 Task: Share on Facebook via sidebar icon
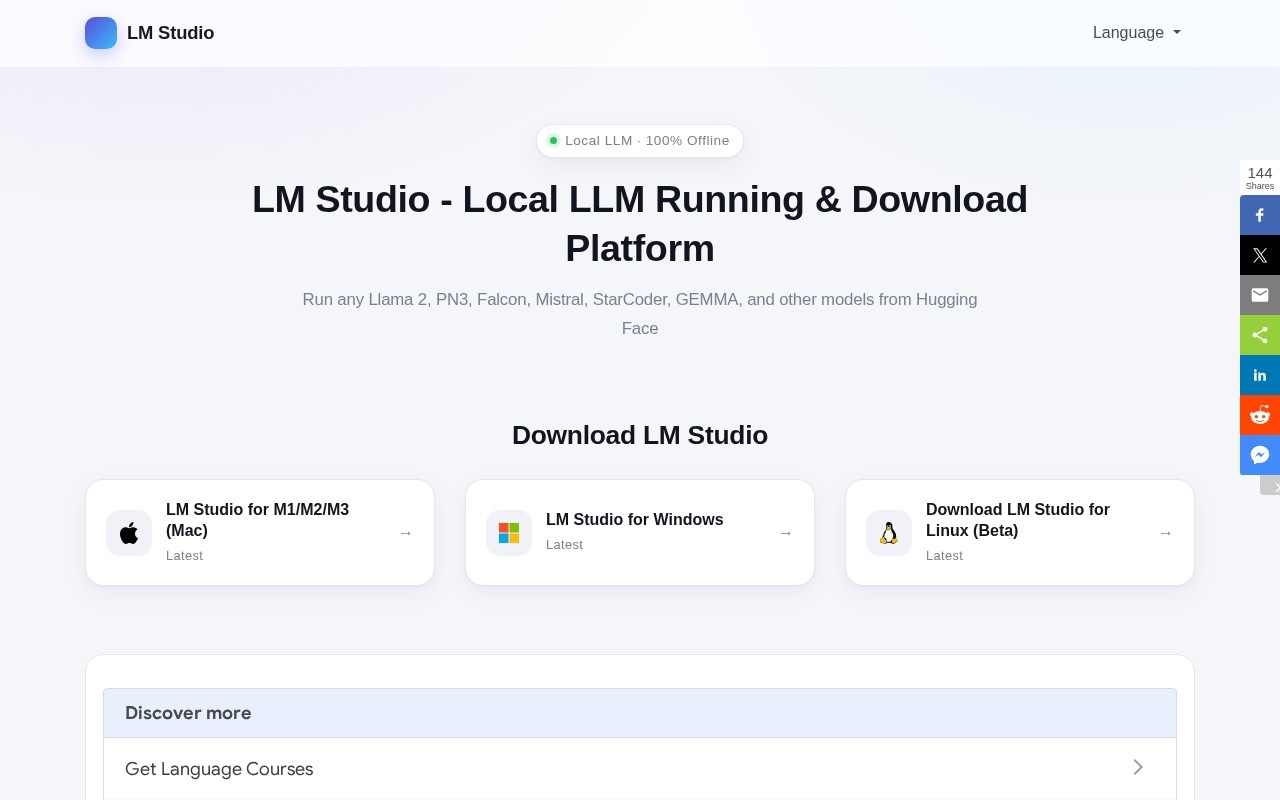point(1260,215)
